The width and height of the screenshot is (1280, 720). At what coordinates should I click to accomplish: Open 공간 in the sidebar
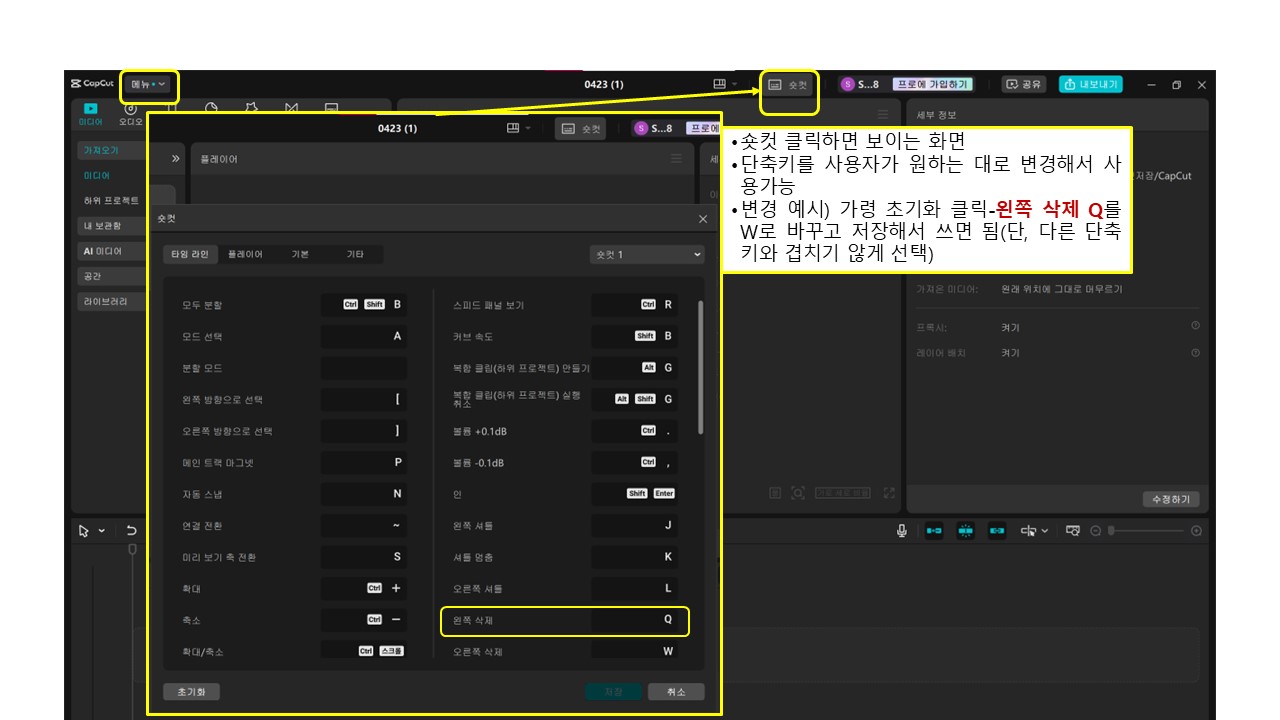[x=109, y=276]
